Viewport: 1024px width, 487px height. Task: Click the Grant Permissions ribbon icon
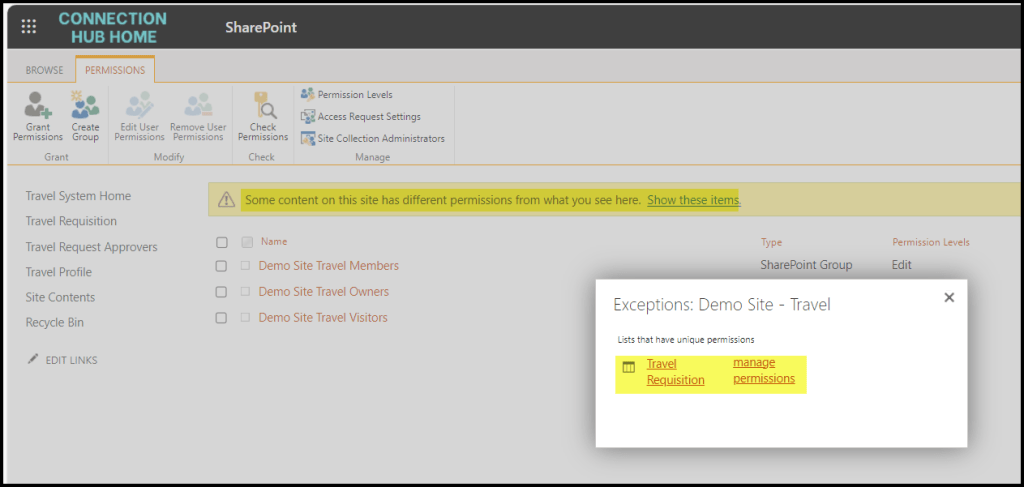tap(38, 107)
